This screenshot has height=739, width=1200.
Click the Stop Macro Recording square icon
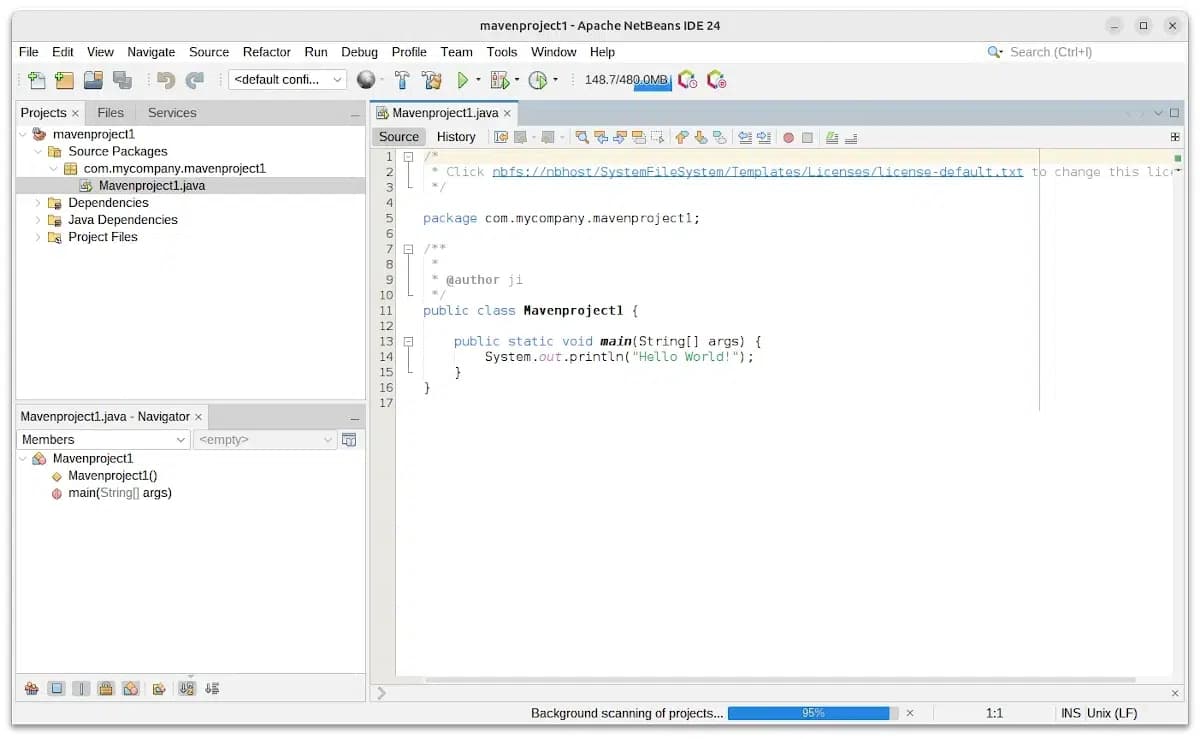pyautogui.click(x=807, y=137)
